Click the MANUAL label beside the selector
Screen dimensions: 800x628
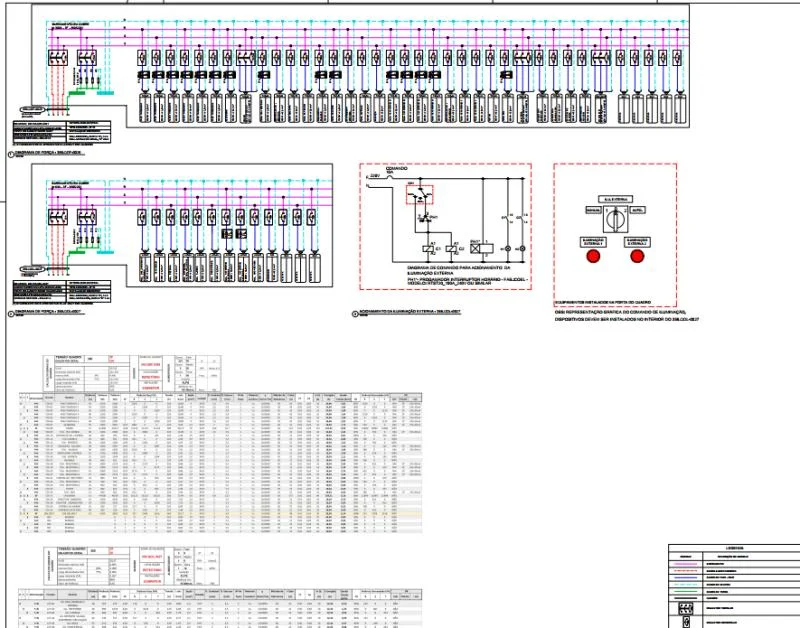pyautogui.click(x=593, y=211)
